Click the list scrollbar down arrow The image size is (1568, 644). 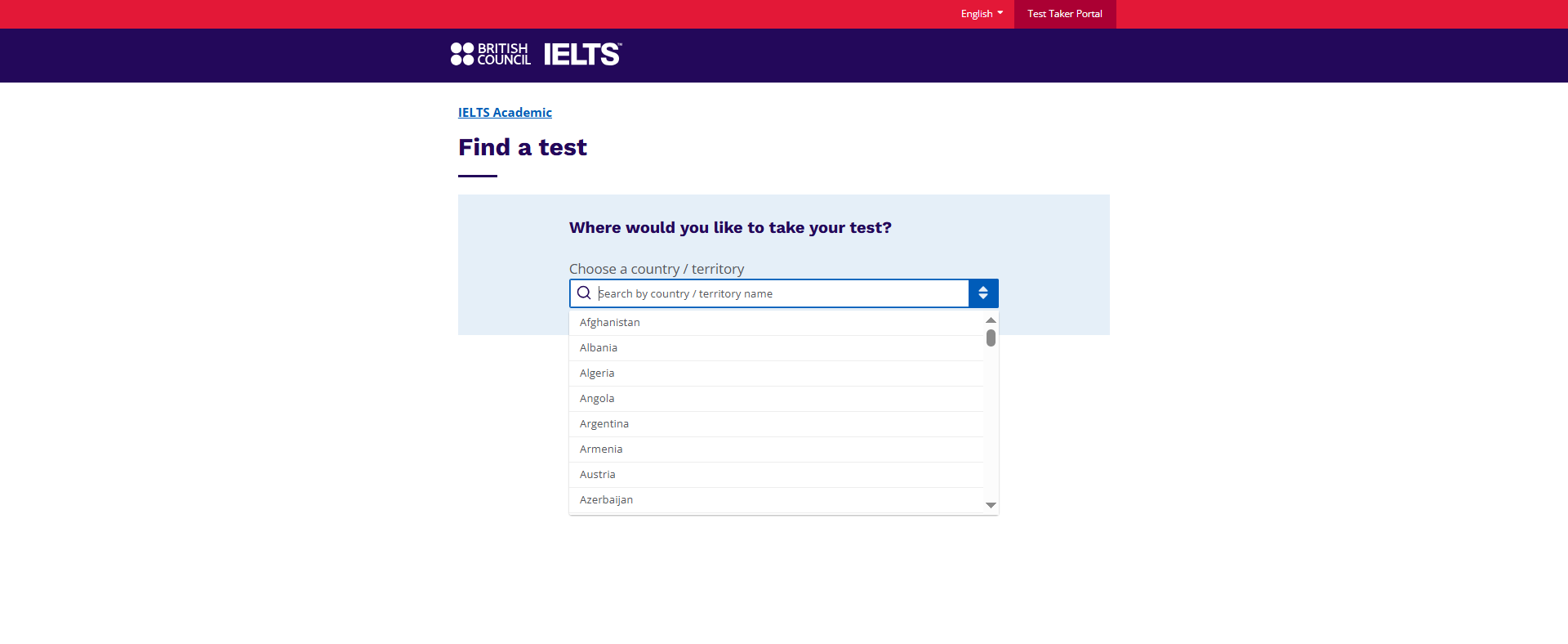tap(991, 505)
